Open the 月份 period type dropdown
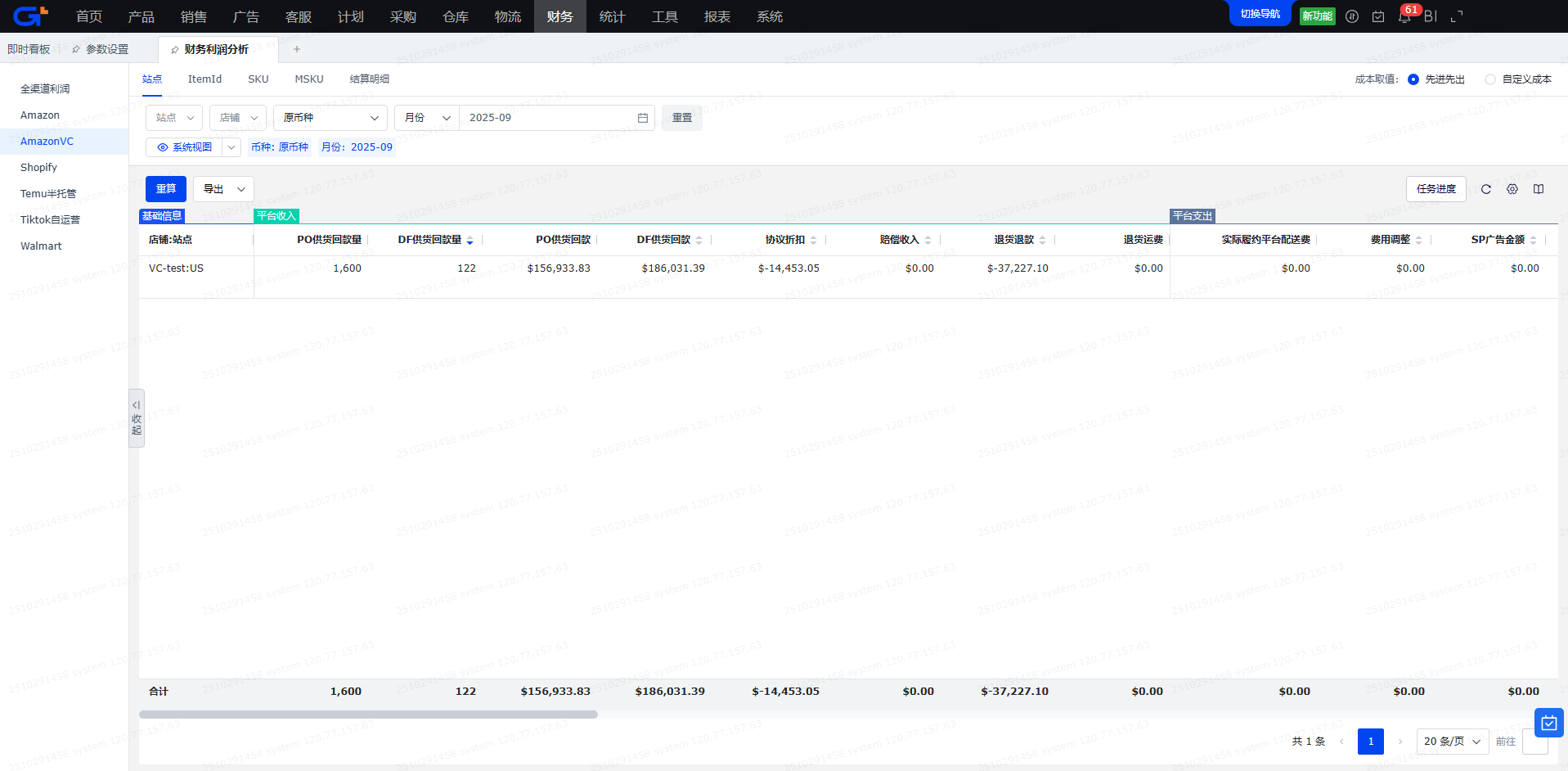1568x771 pixels. [427, 118]
